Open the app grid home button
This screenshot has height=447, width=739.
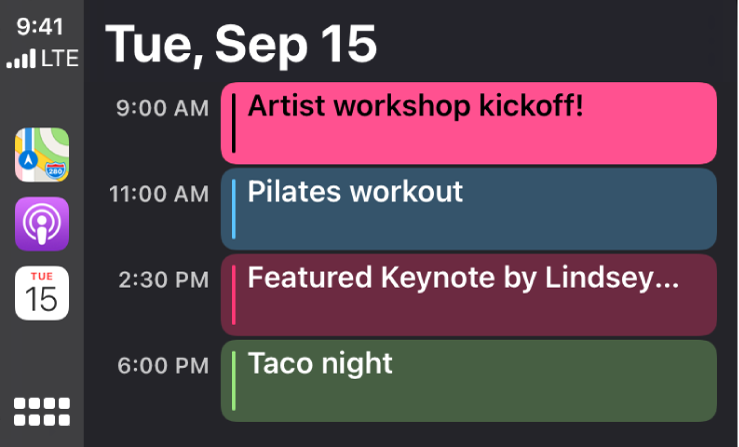[x=42, y=412]
